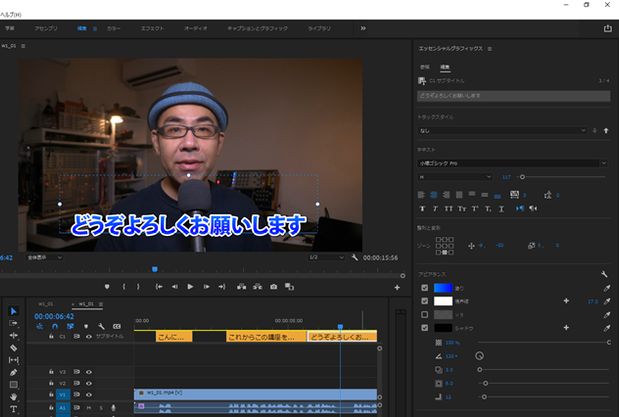Open the track style dropdown
This screenshot has width=619, height=417.
pyautogui.click(x=503, y=131)
